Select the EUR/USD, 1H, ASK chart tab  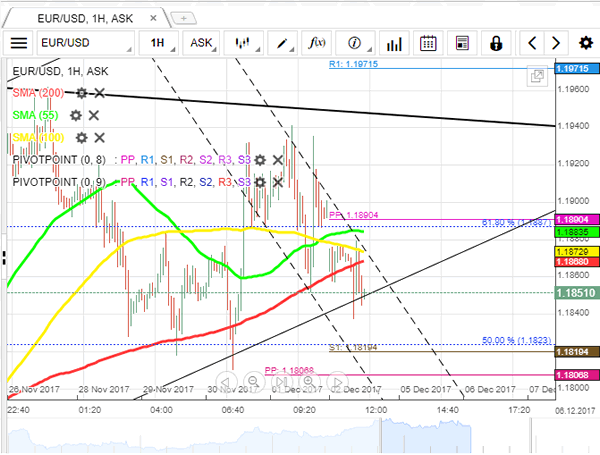coord(85,18)
